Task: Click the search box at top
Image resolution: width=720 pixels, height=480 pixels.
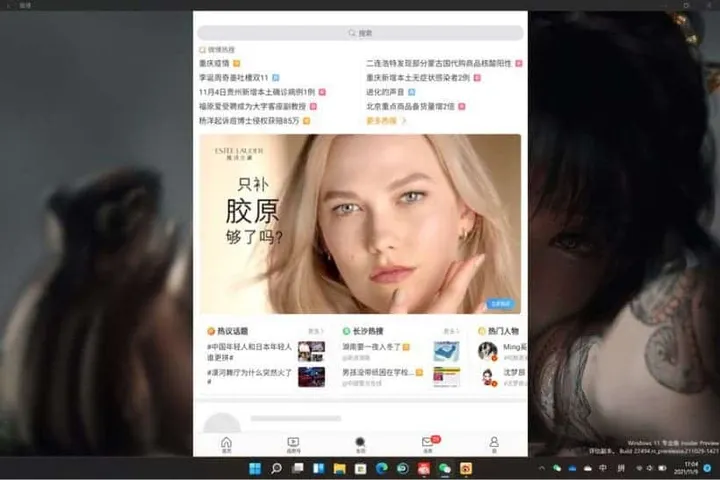Action: (x=360, y=33)
